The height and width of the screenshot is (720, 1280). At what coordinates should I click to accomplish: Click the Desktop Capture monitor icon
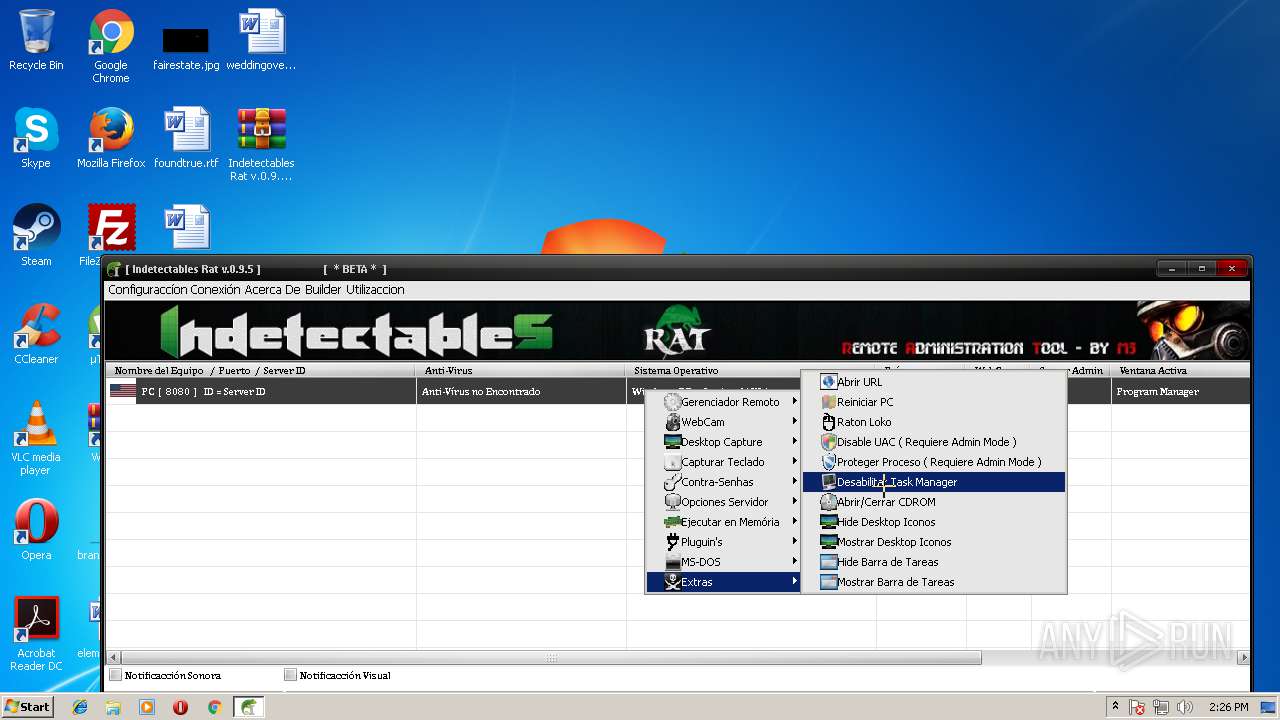pos(672,442)
